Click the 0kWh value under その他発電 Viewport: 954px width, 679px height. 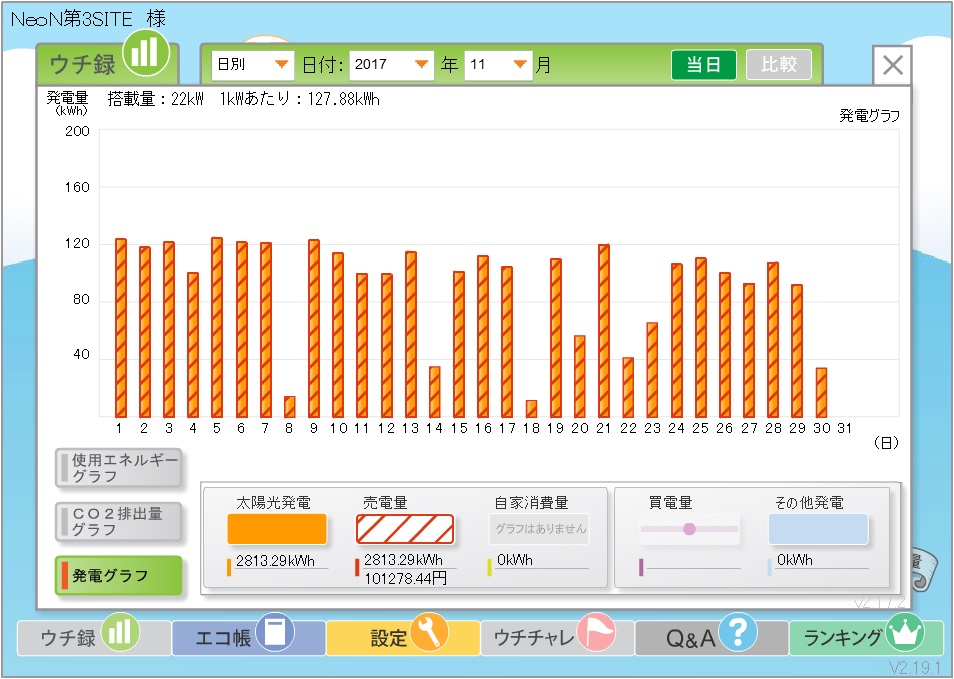tap(795, 560)
